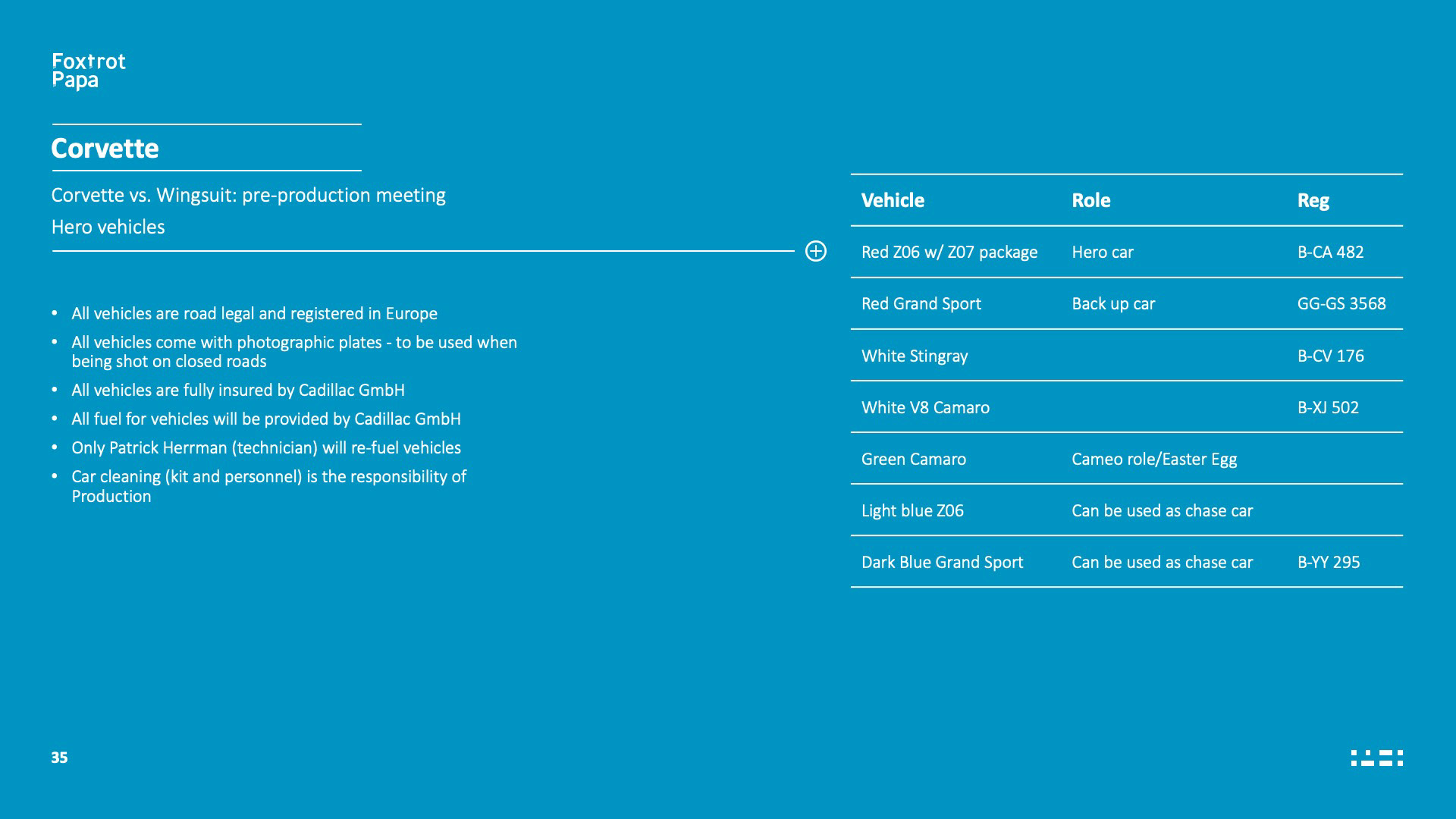The height and width of the screenshot is (819, 1456).
Task: Select the White Stingray vehicle cell
Action: pyautogui.click(x=914, y=356)
